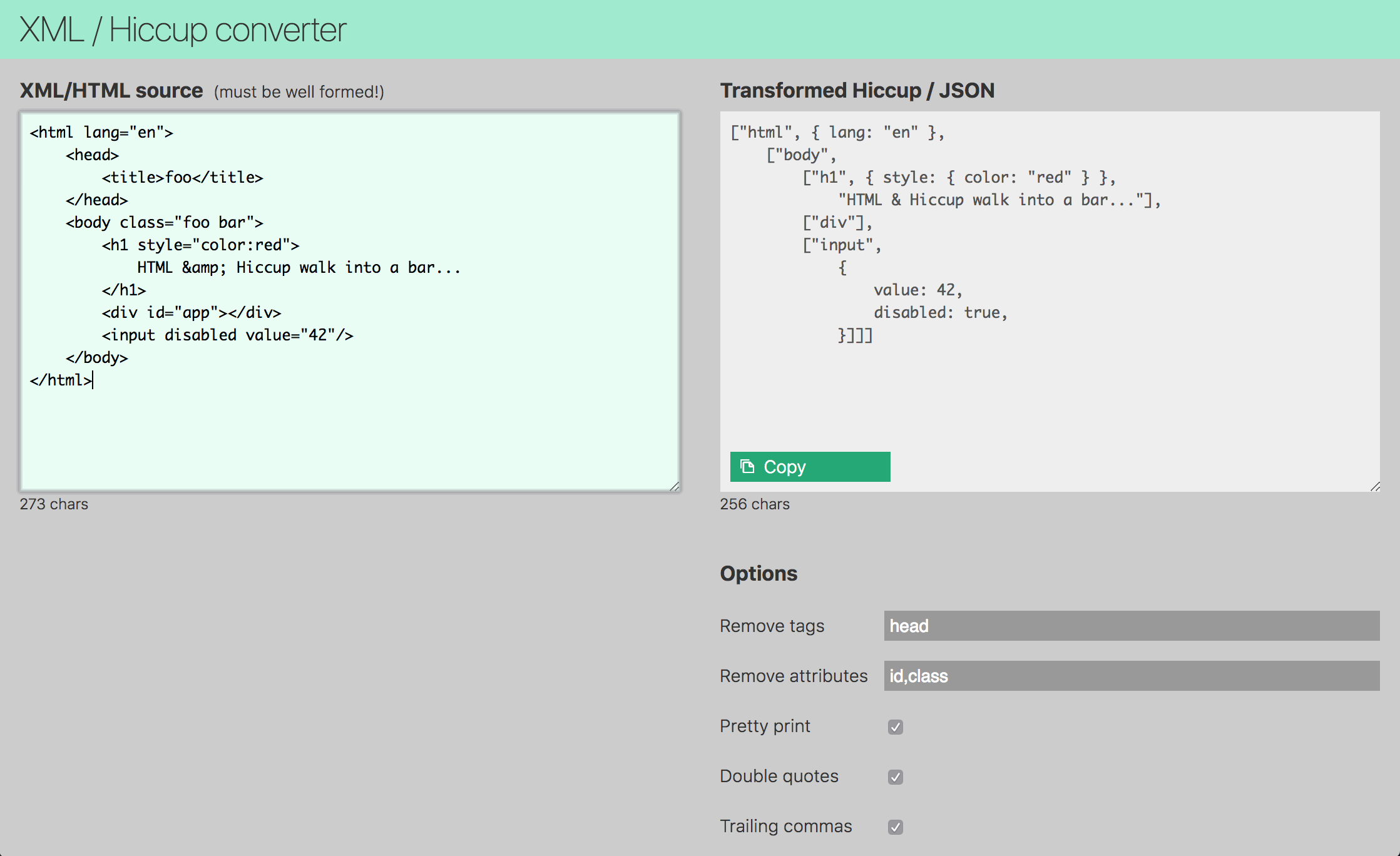Click the Pretty print option label
The height and width of the screenshot is (856, 1400).
tap(765, 726)
